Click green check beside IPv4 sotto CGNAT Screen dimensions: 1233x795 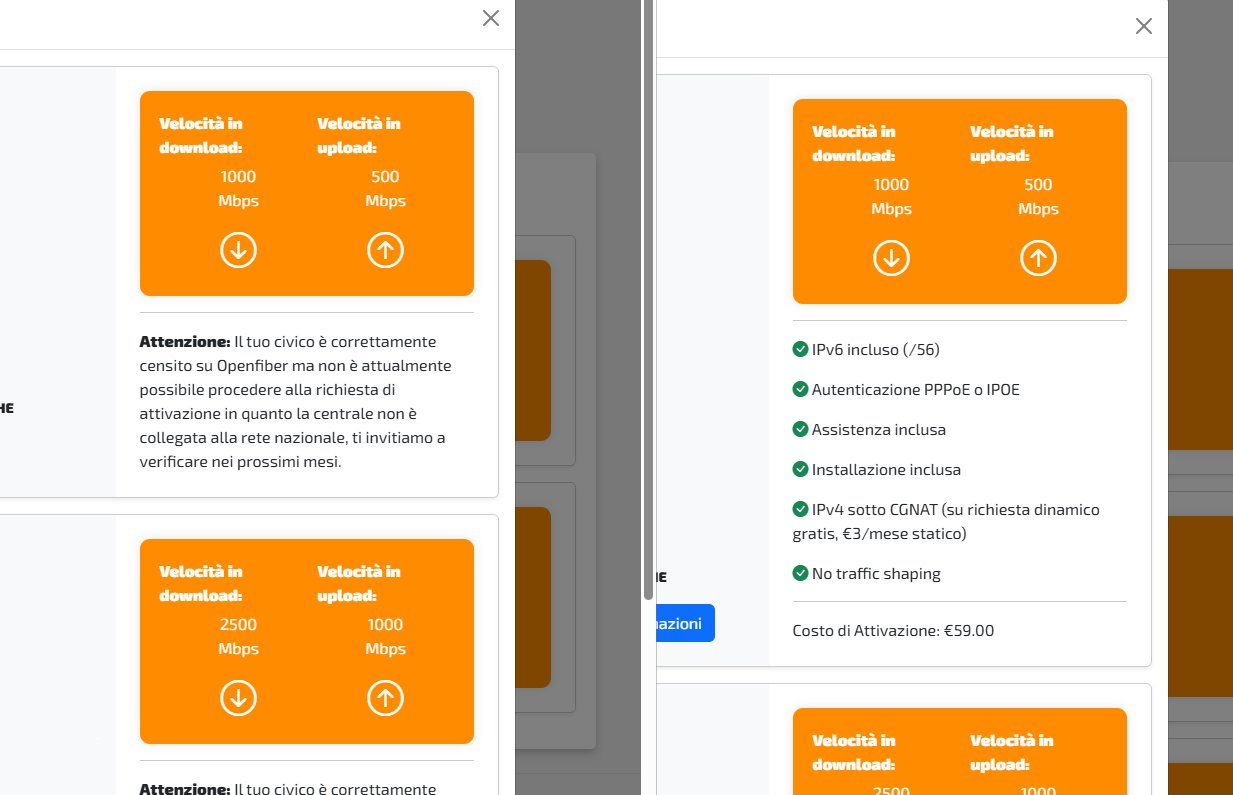coord(800,509)
